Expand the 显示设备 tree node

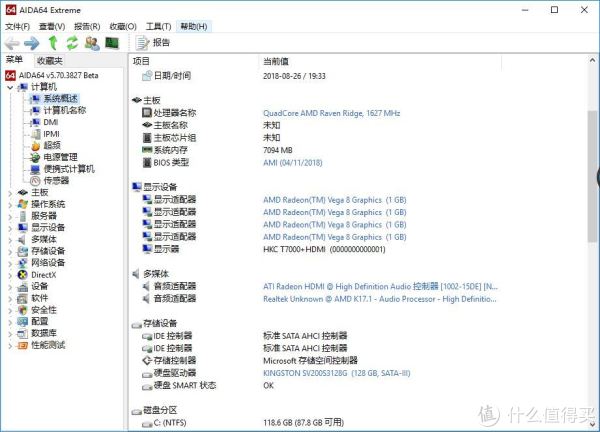click(10, 228)
